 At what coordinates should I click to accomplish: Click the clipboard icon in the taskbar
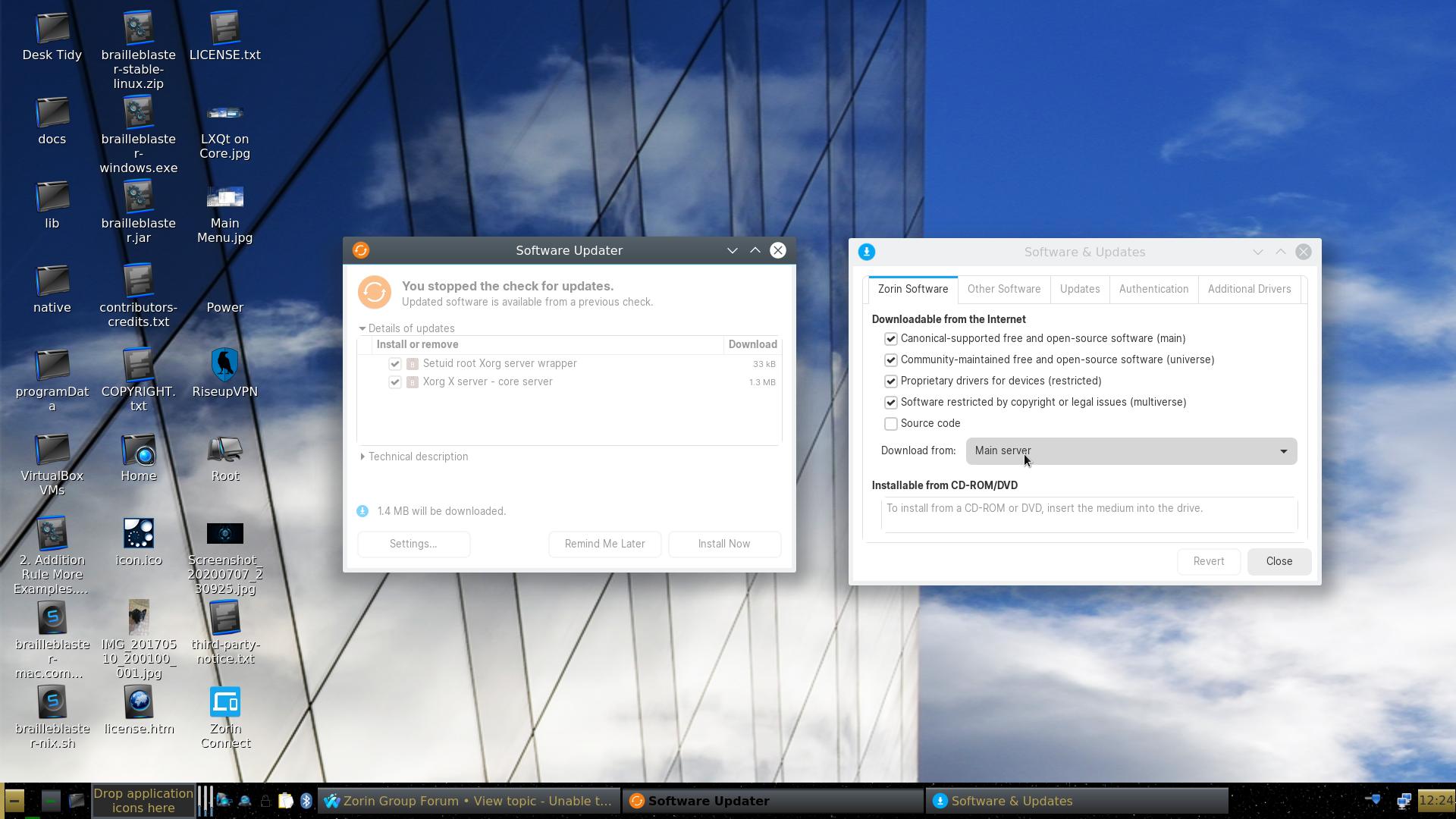[285, 801]
